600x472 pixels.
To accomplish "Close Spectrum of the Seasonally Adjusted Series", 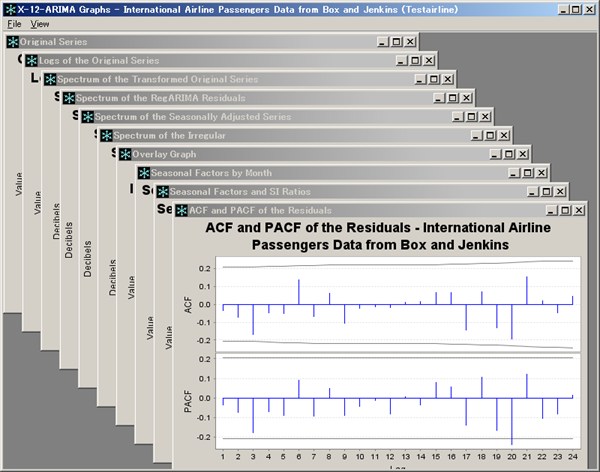I will pyautogui.click(x=485, y=117).
